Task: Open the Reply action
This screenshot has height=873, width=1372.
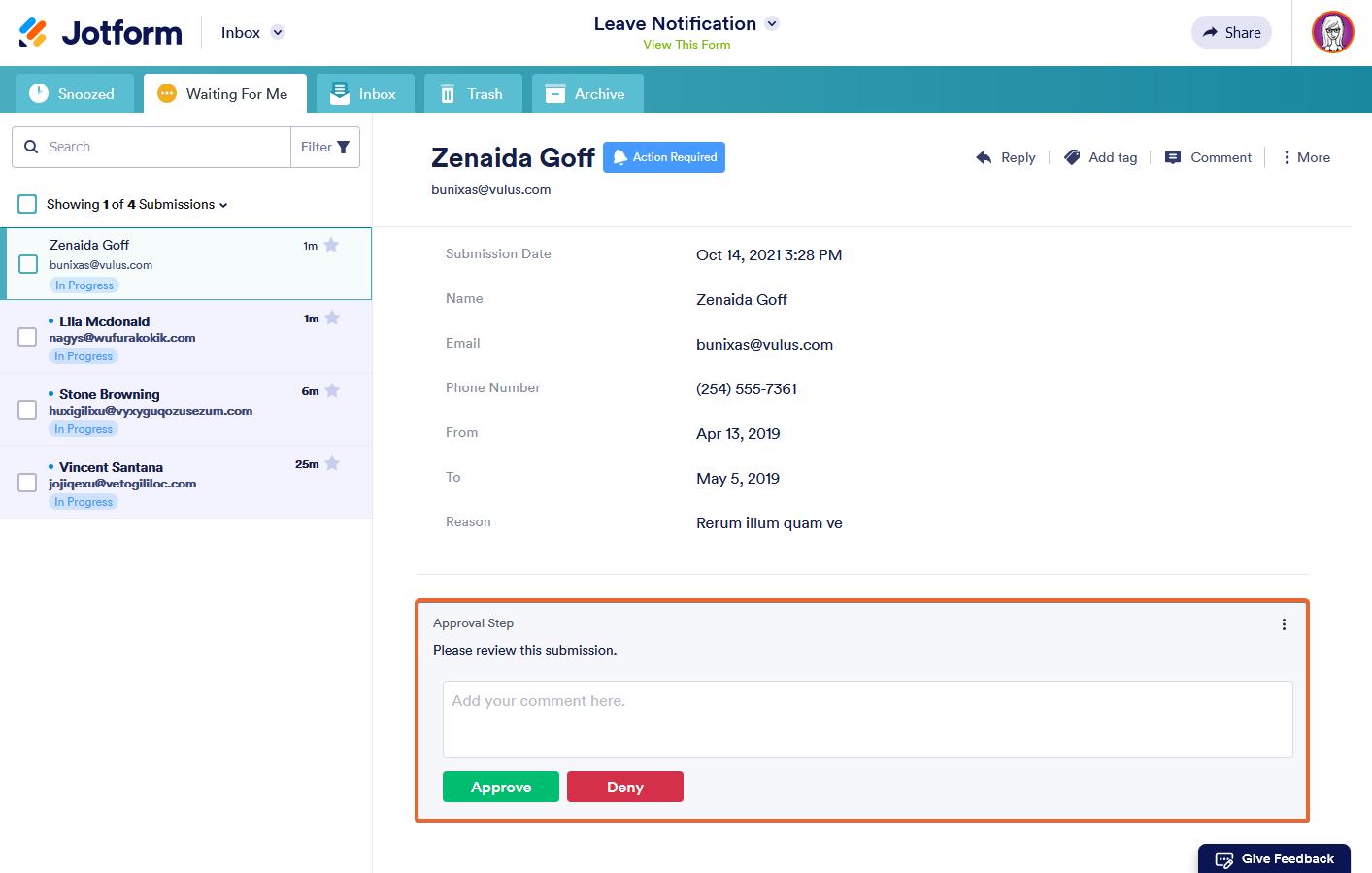Action: [1006, 157]
